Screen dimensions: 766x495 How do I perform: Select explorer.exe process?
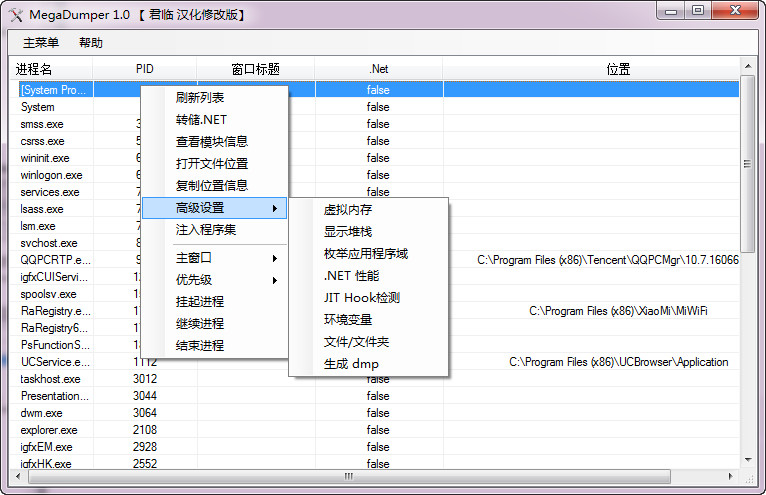click(x=49, y=430)
